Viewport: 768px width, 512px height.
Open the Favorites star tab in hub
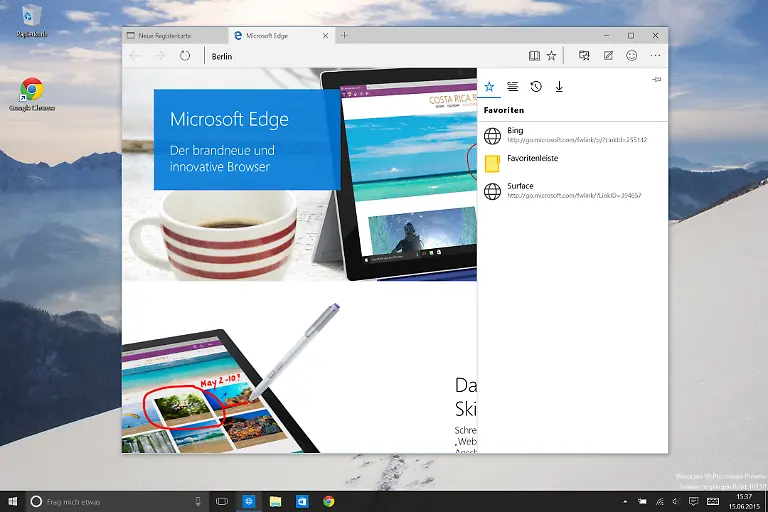[489, 87]
